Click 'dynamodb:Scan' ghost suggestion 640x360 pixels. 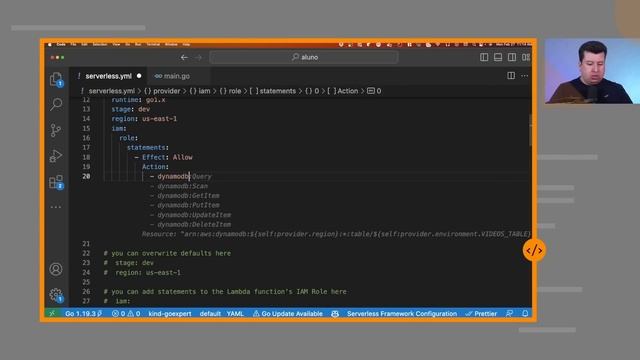pyautogui.click(x=182, y=186)
